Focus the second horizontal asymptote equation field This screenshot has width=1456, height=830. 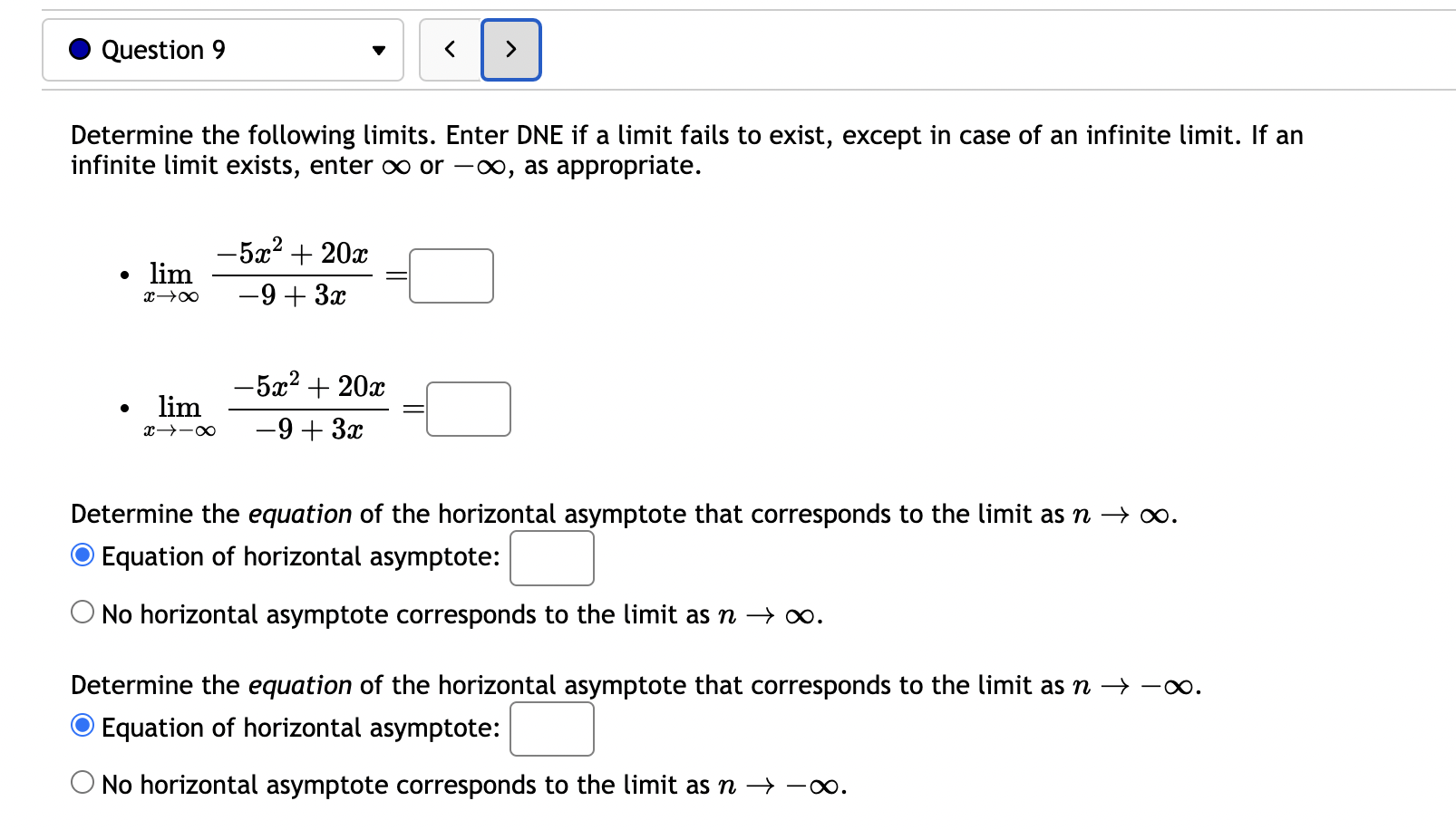pyautogui.click(x=551, y=728)
